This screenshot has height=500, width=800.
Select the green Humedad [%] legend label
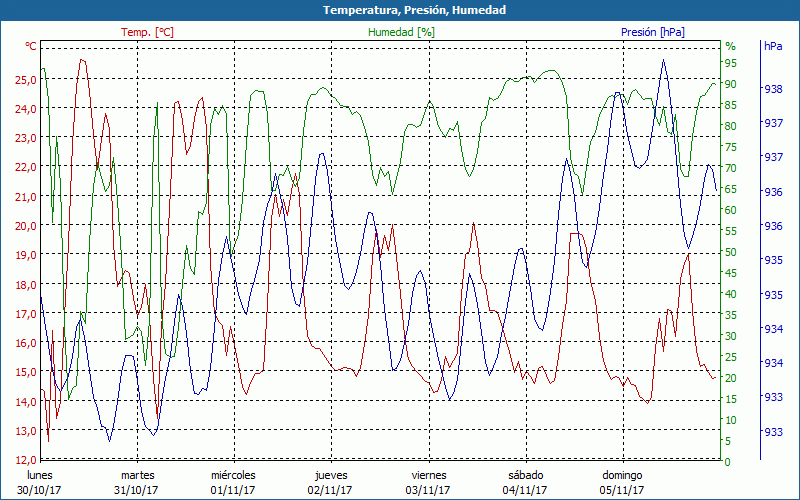tap(401, 32)
